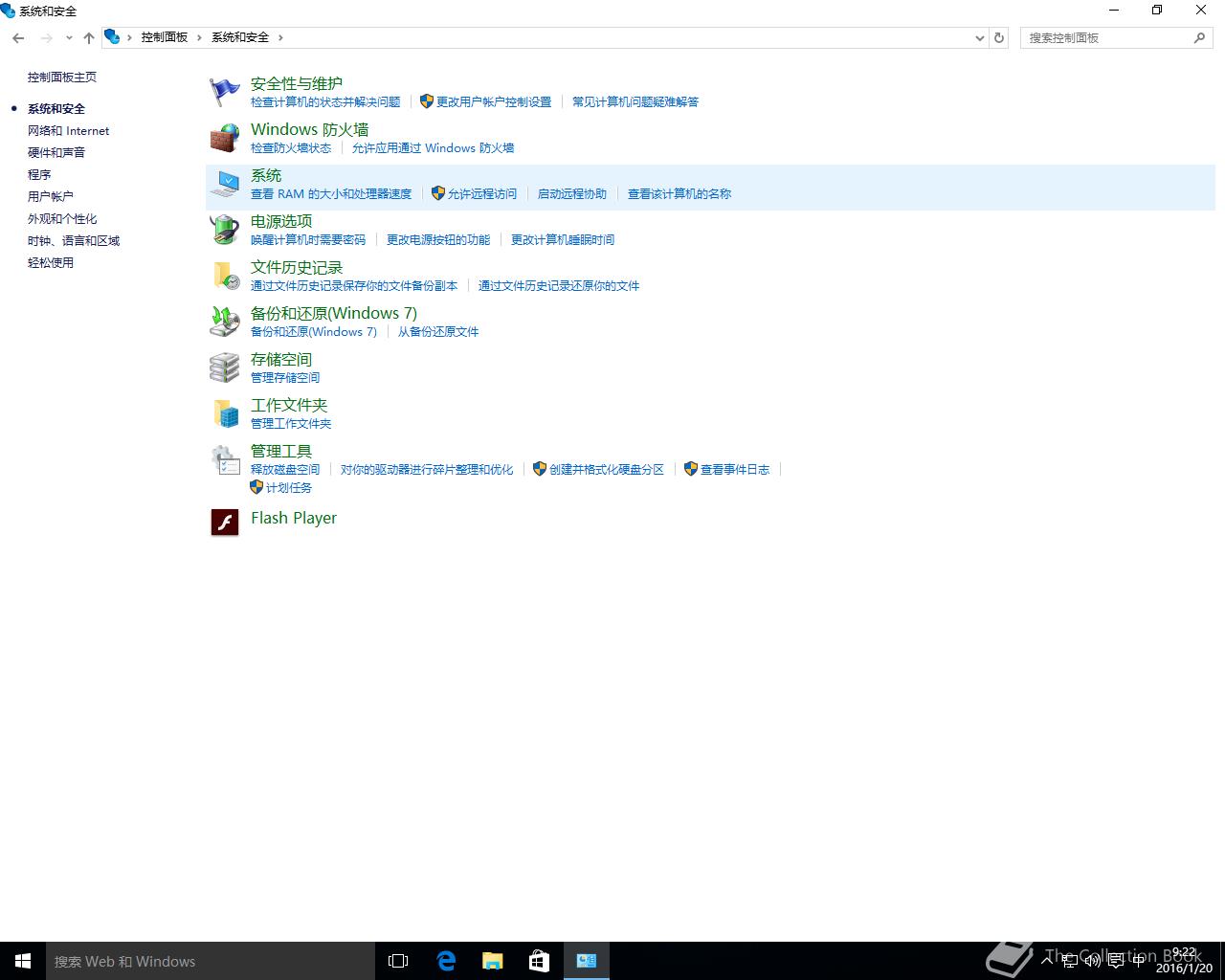Screen dimensions: 1225x980
Task: Open the 安全性与维护 flag icon
Action: tap(225, 92)
